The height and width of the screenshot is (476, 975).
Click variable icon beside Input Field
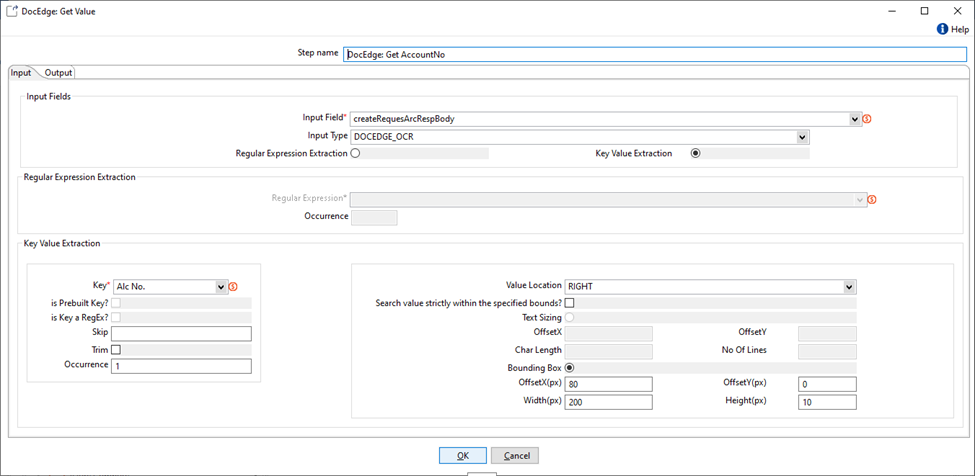pos(867,119)
